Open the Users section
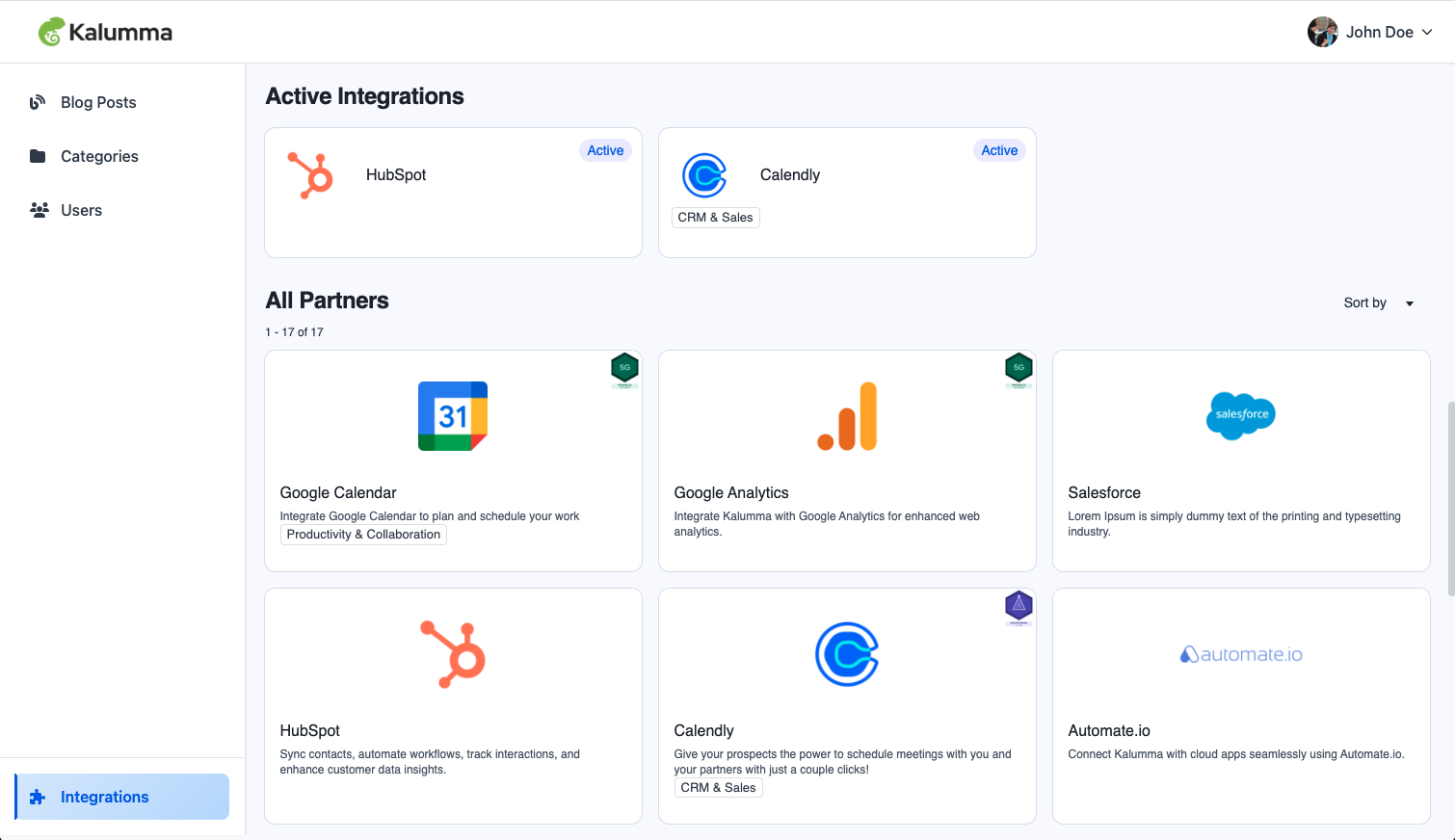 [81, 210]
